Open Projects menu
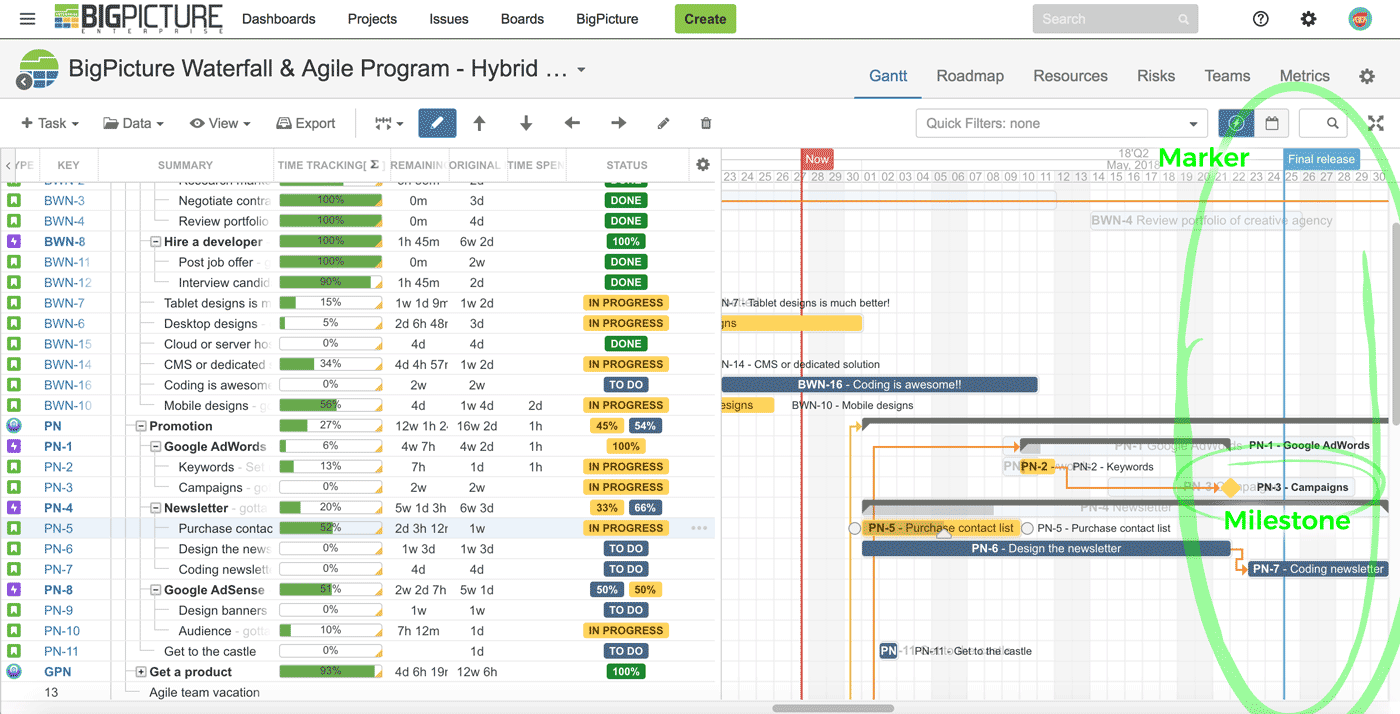 372,19
